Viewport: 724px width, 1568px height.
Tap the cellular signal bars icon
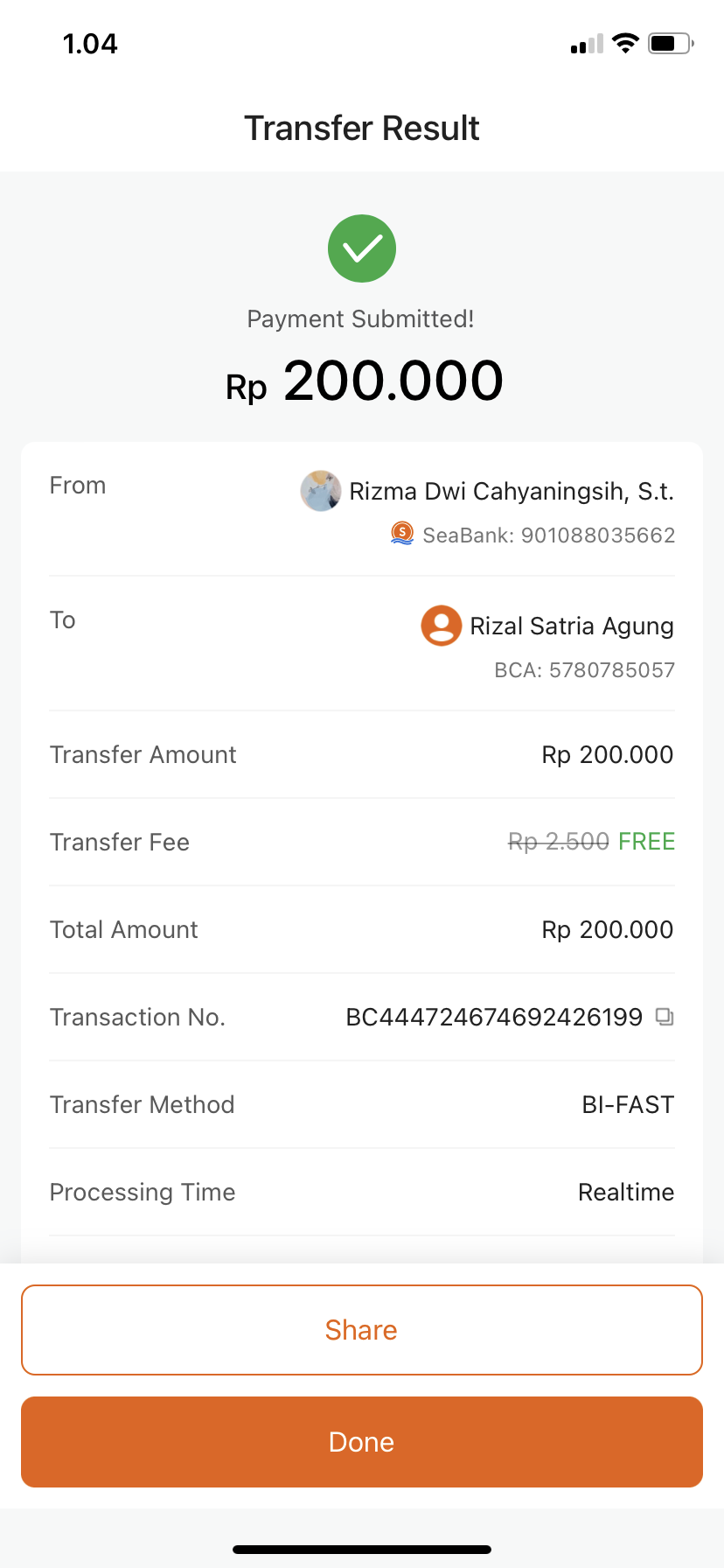pos(587,44)
